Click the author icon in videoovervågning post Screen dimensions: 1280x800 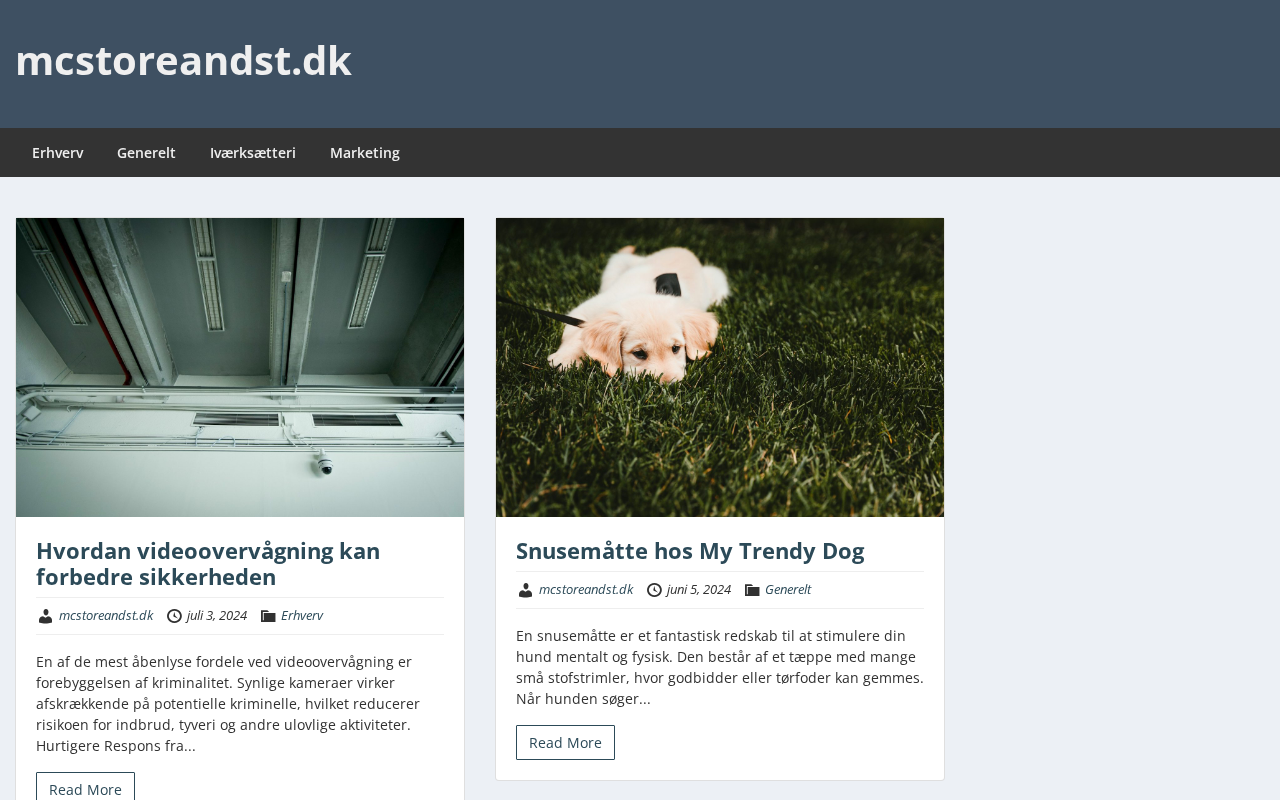[45, 616]
